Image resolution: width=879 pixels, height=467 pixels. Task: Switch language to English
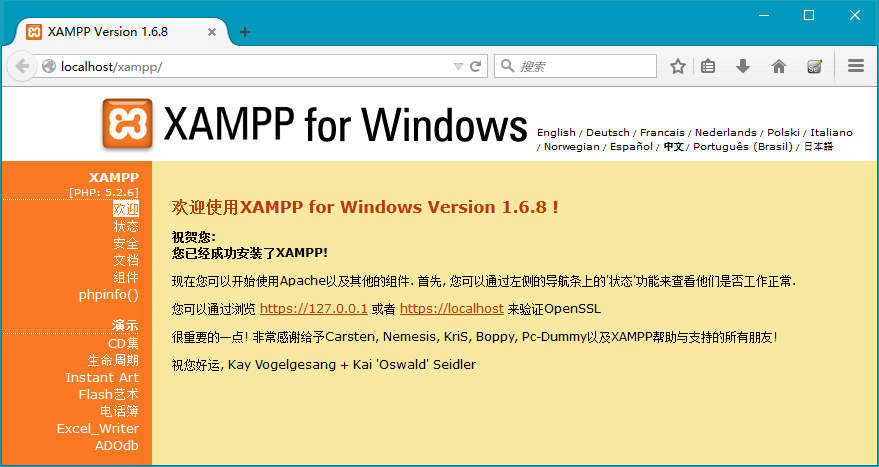[x=556, y=132]
